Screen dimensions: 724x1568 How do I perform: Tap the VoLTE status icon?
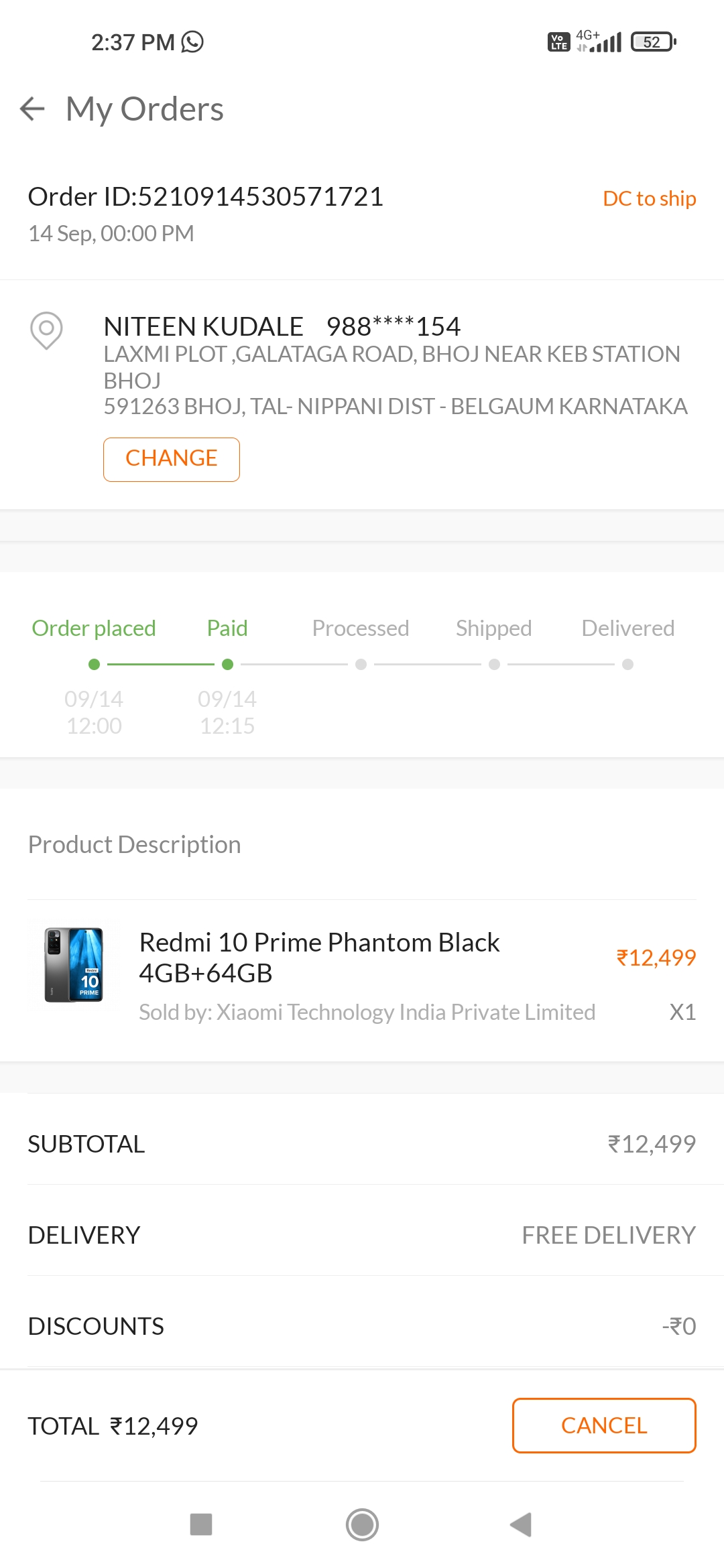pos(558,42)
